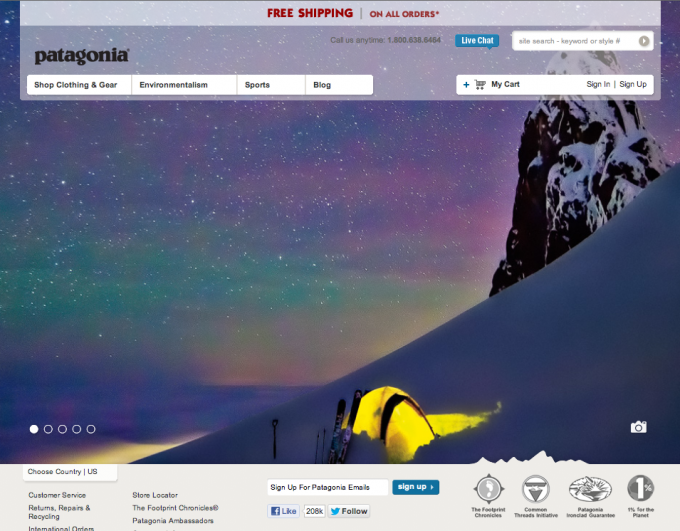Click the camera photo credit icon
This screenshot has width=680, height=531.
[x=638, y=427]
